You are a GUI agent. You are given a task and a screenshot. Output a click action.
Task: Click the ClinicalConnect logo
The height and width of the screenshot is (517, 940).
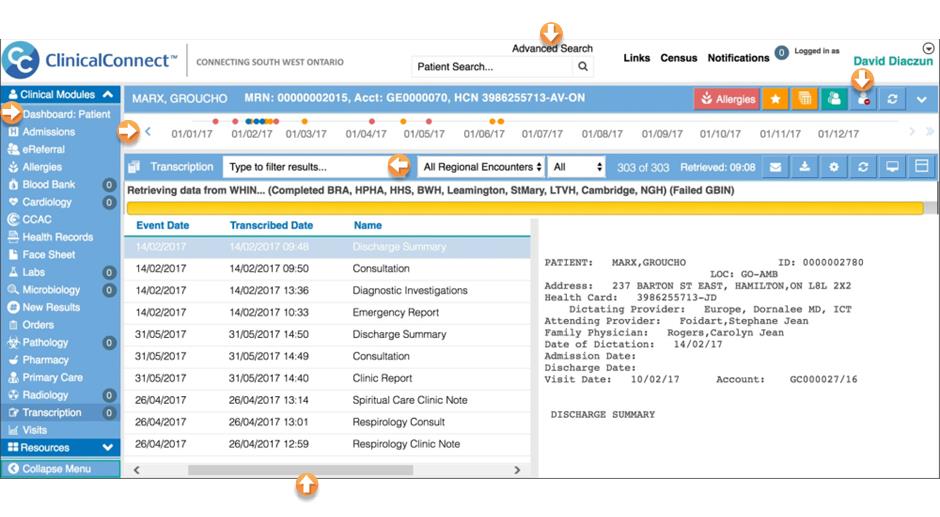click(90, 60)
